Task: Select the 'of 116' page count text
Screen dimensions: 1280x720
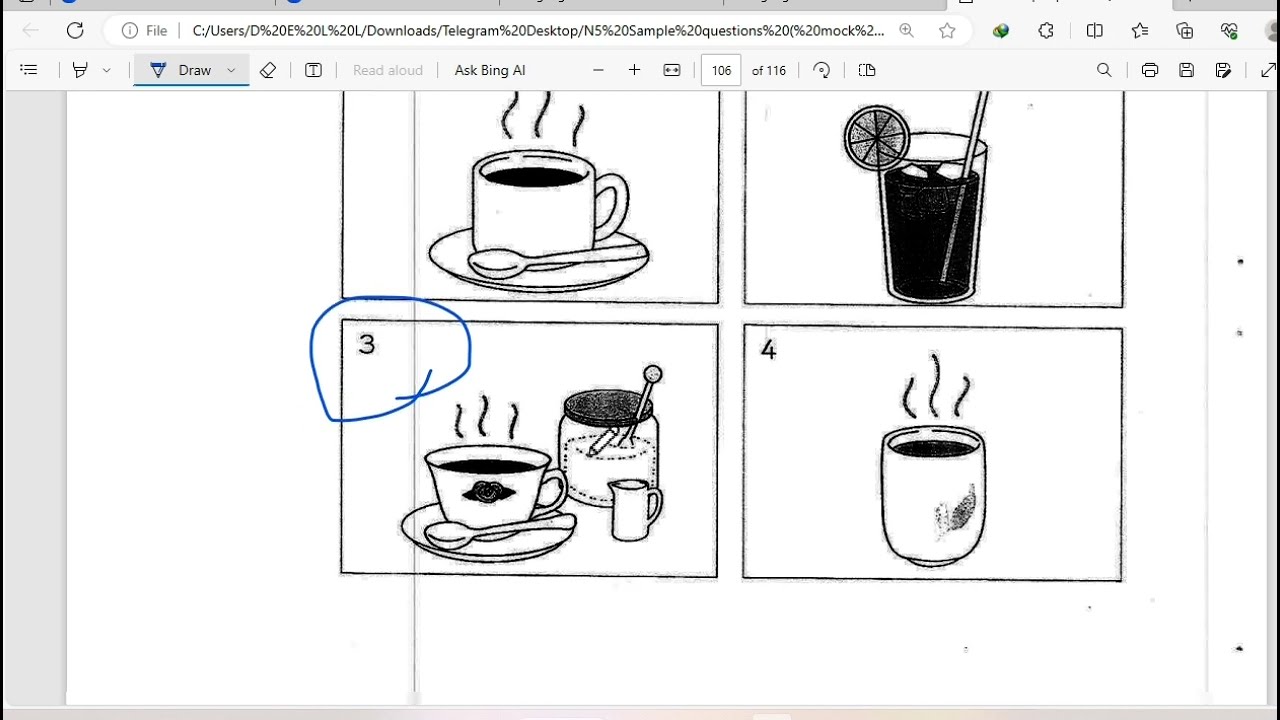Action: point(769,70)
